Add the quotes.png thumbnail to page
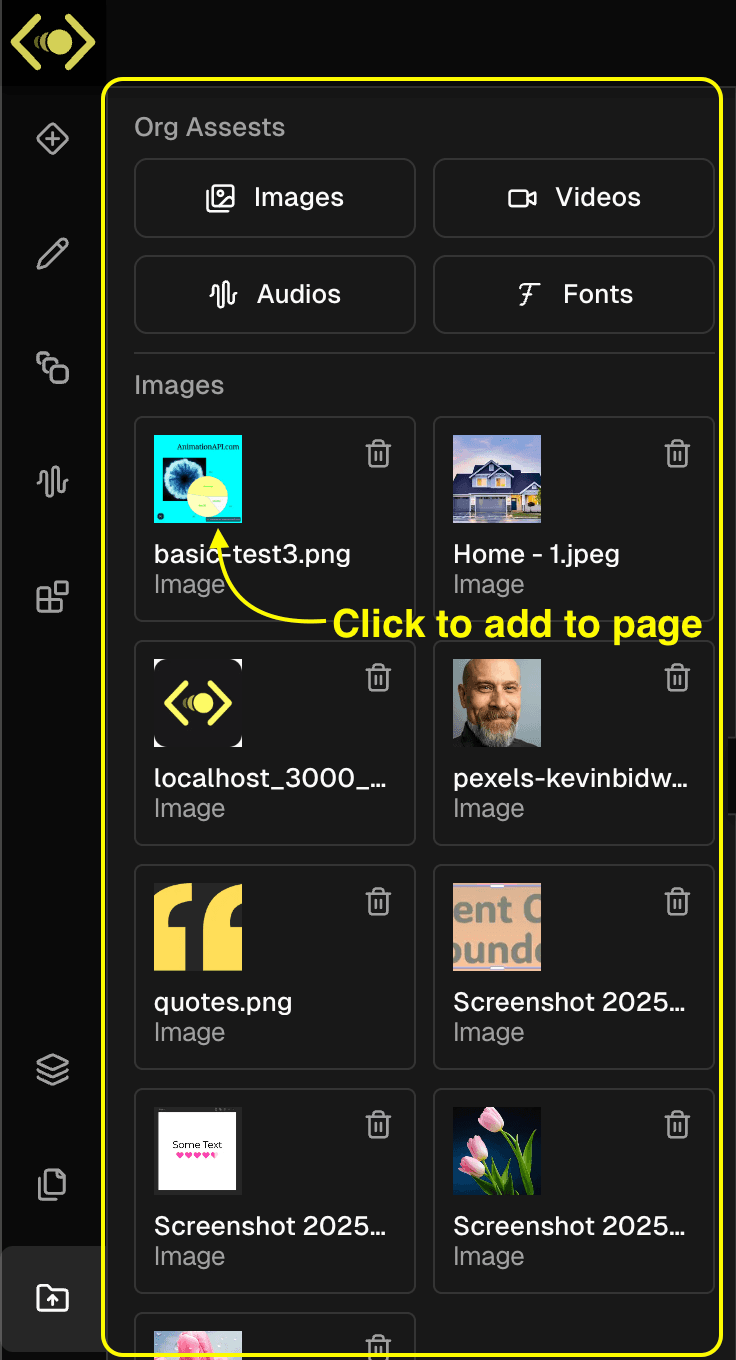 pos(198,927)
